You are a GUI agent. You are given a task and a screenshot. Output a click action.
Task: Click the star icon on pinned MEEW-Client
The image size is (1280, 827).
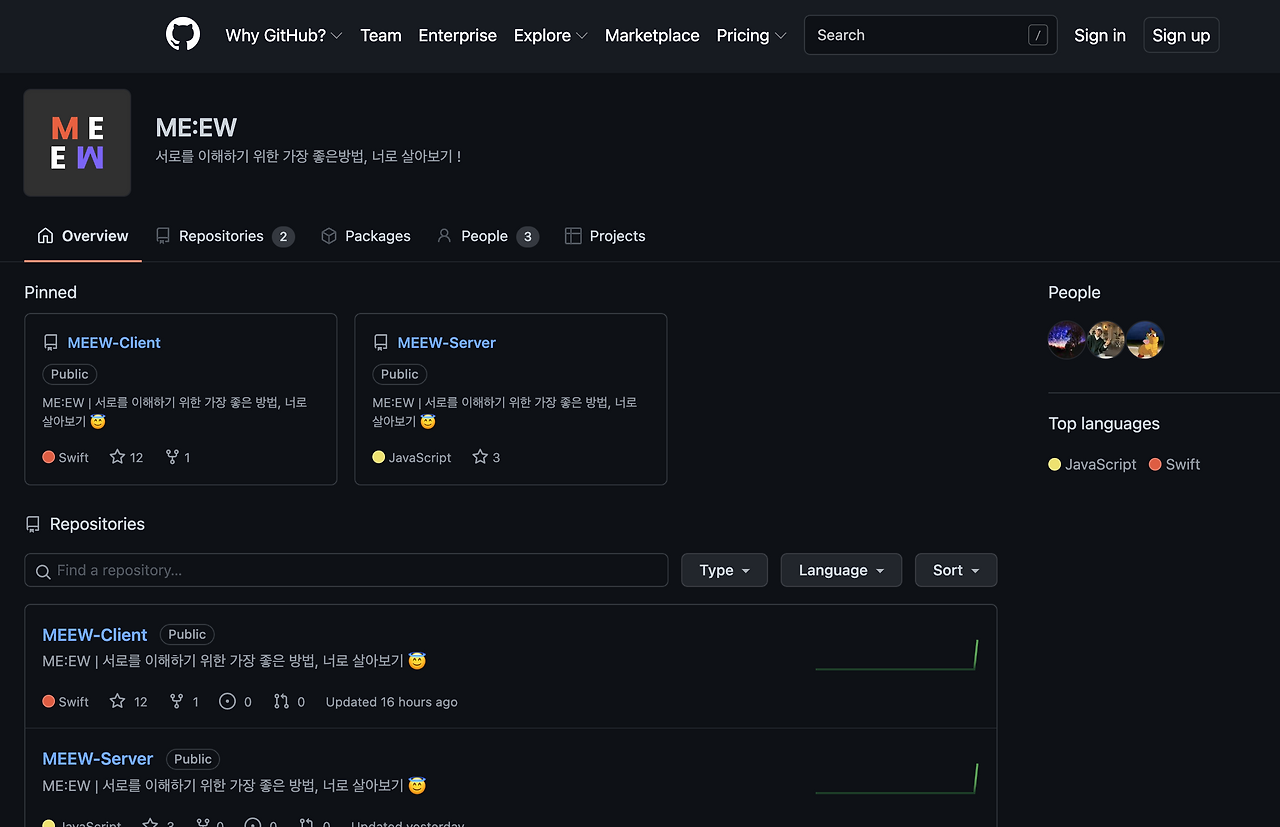tap(117, 457)
